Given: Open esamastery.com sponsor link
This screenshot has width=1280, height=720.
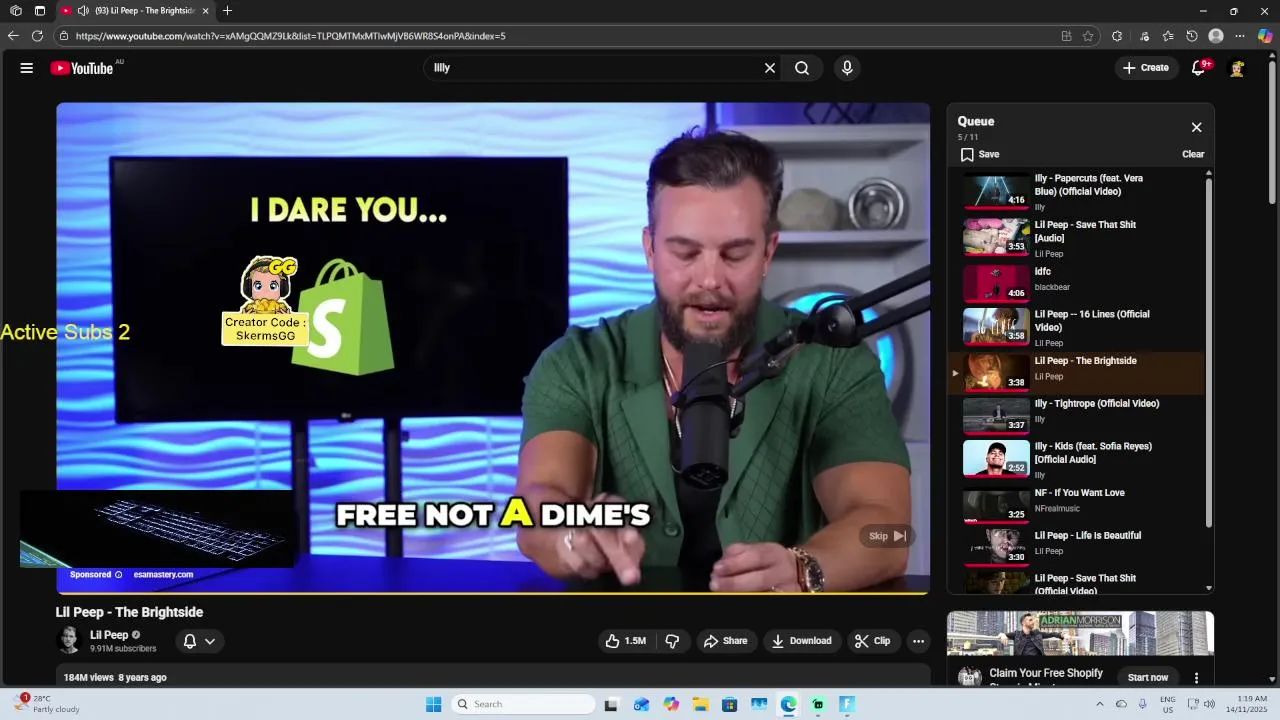Looking at the screenshot, I should [163, 575].
